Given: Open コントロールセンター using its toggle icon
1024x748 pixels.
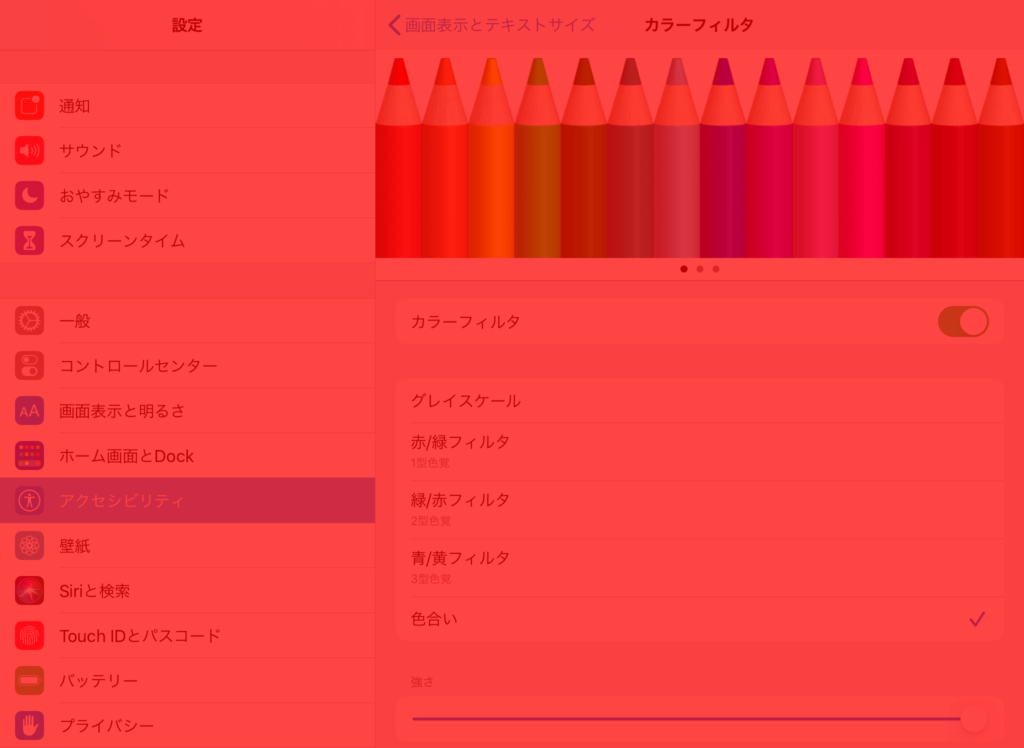Looking at the screenshot, I should [x=29, y=366].
